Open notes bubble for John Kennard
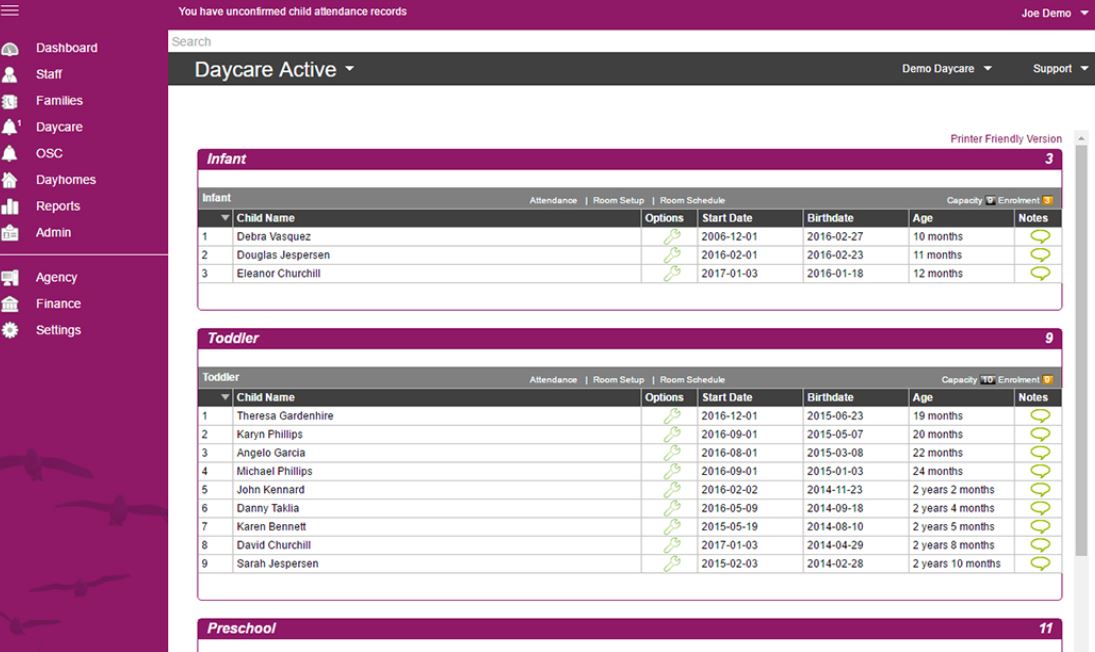This screenshot has height=652, width=1095. [1040, 490]
